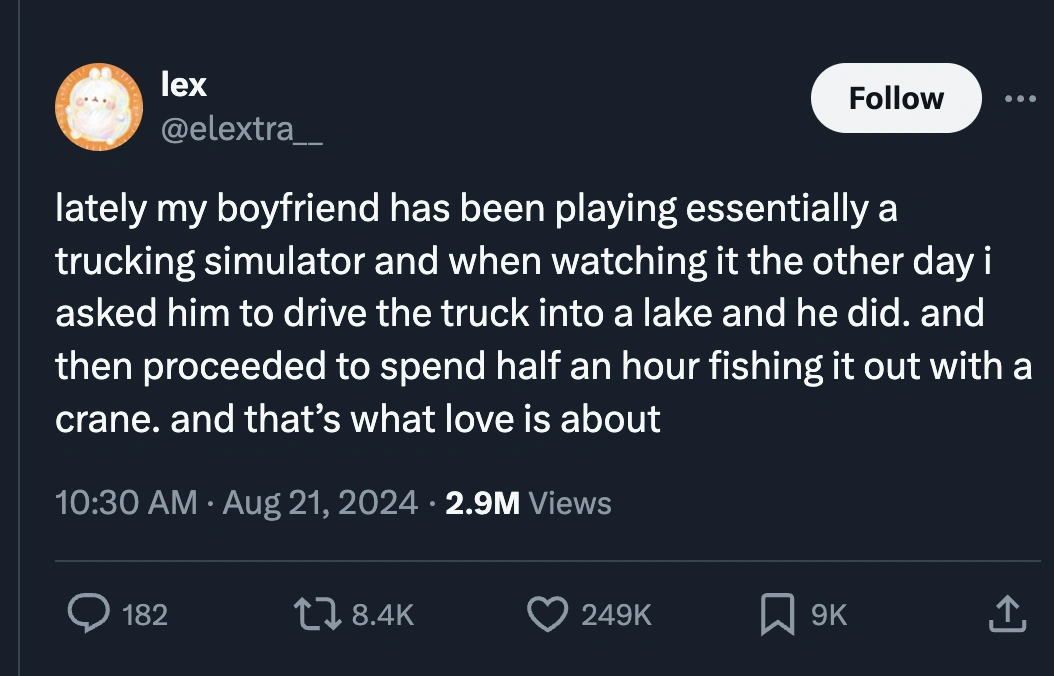
Task: Follow the lex account
Action: pyautogui.click(x=895, y=98)
